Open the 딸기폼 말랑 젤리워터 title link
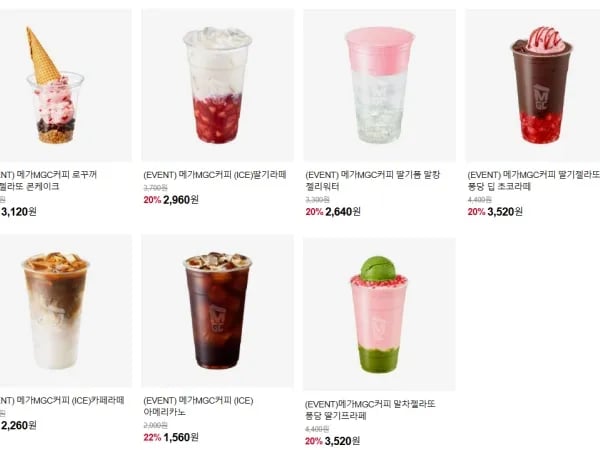The height and width of the screenshot is (450, 600). coord(373,181)
